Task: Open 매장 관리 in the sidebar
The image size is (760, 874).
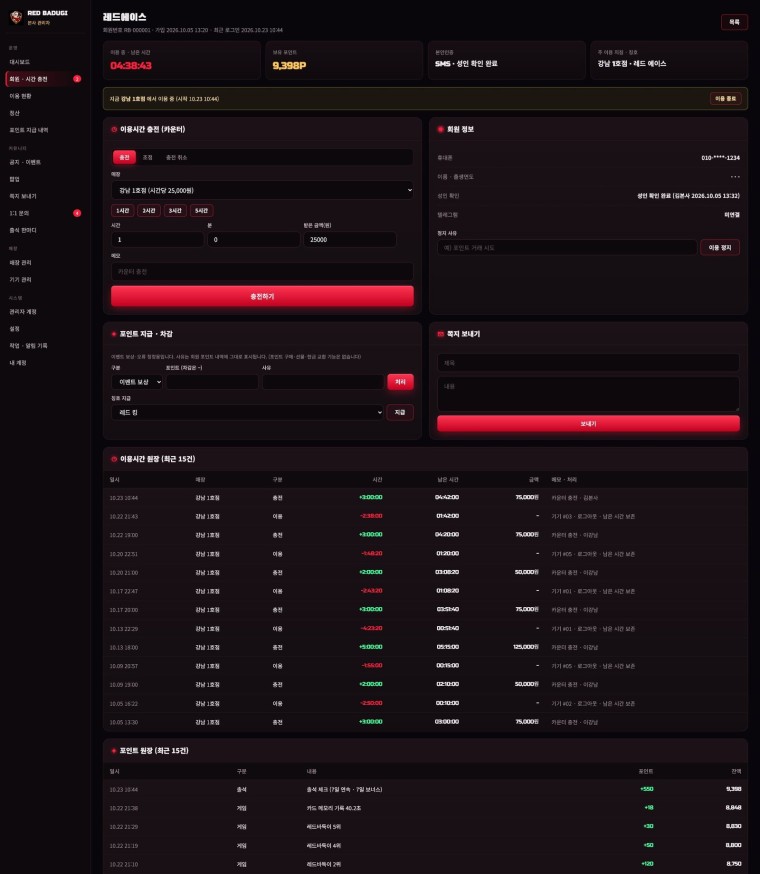Action: coord(43,263)
